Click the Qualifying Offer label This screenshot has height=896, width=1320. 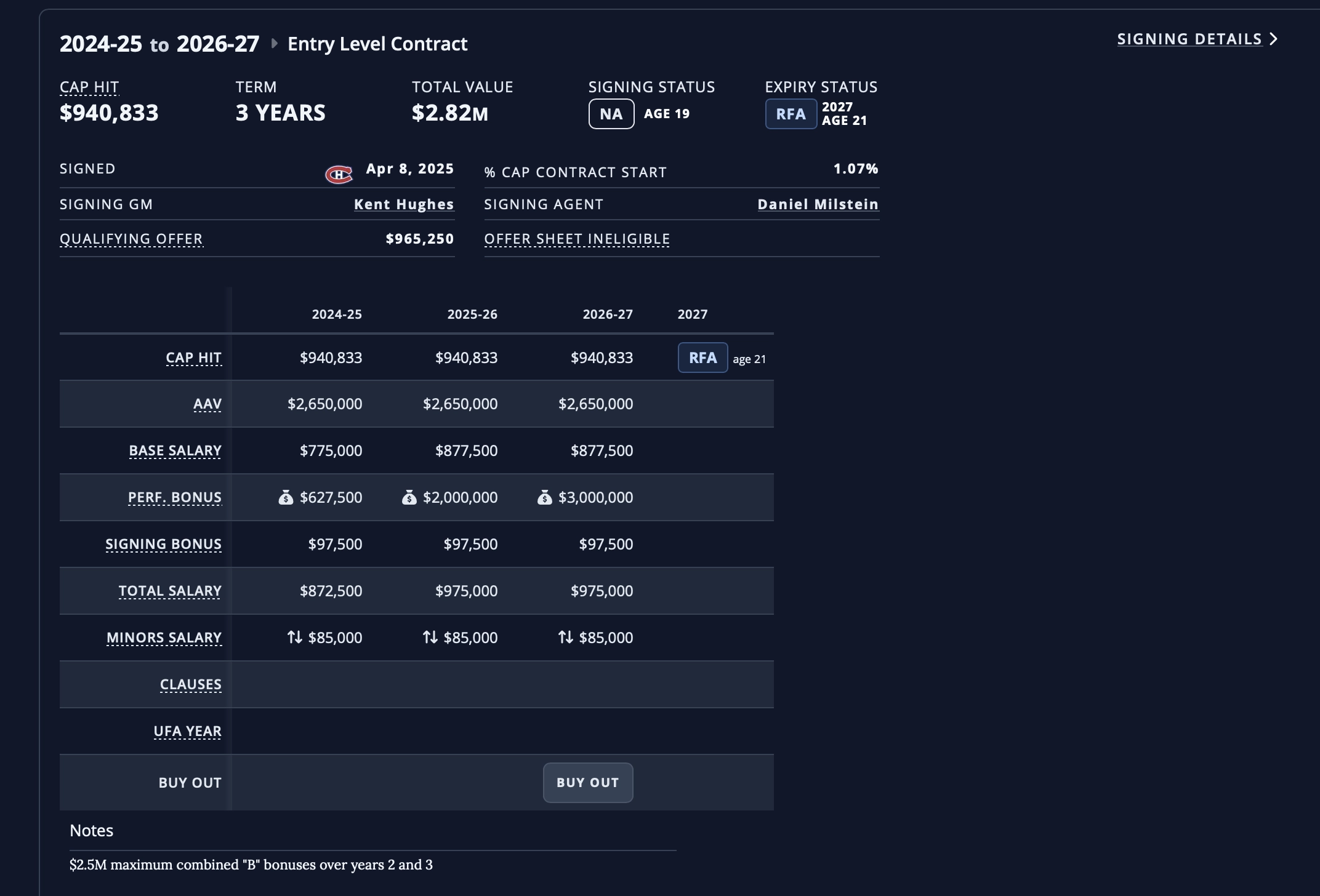[x=131, y=239]
